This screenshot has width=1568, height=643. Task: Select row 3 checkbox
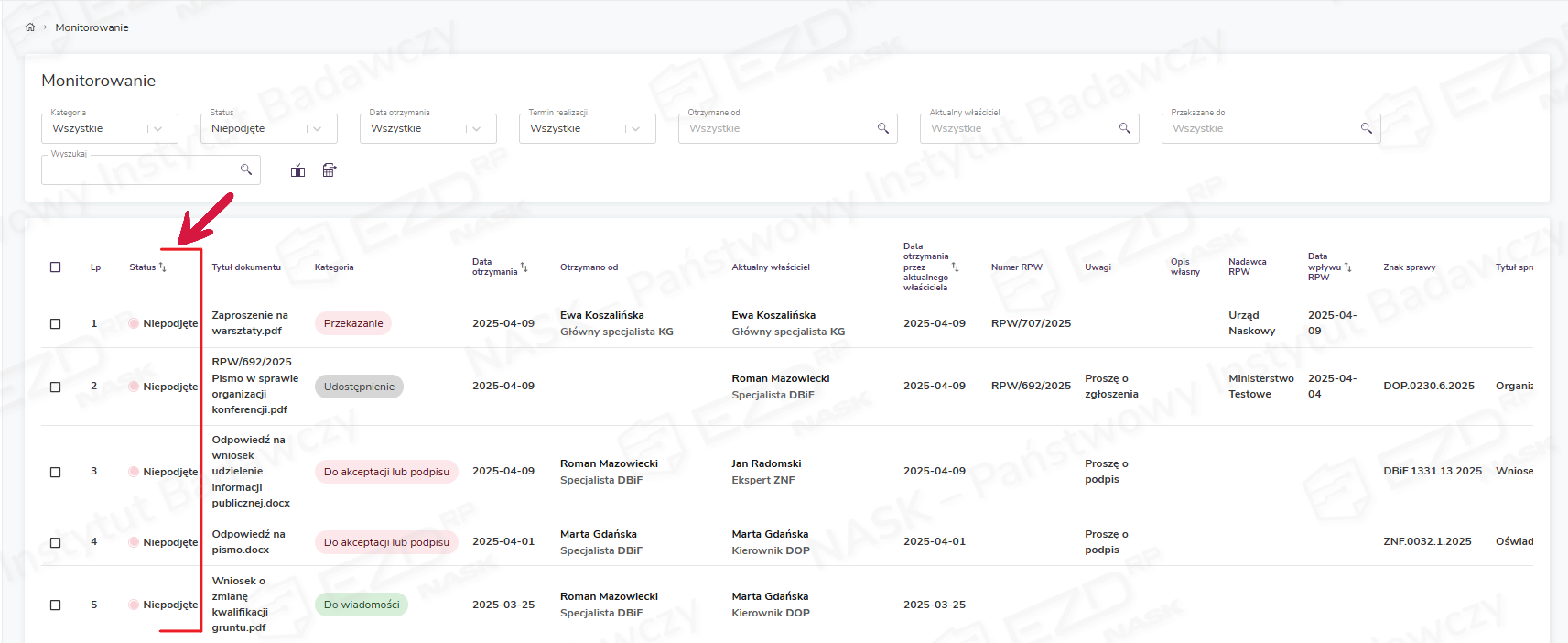(x=56, y=472)
